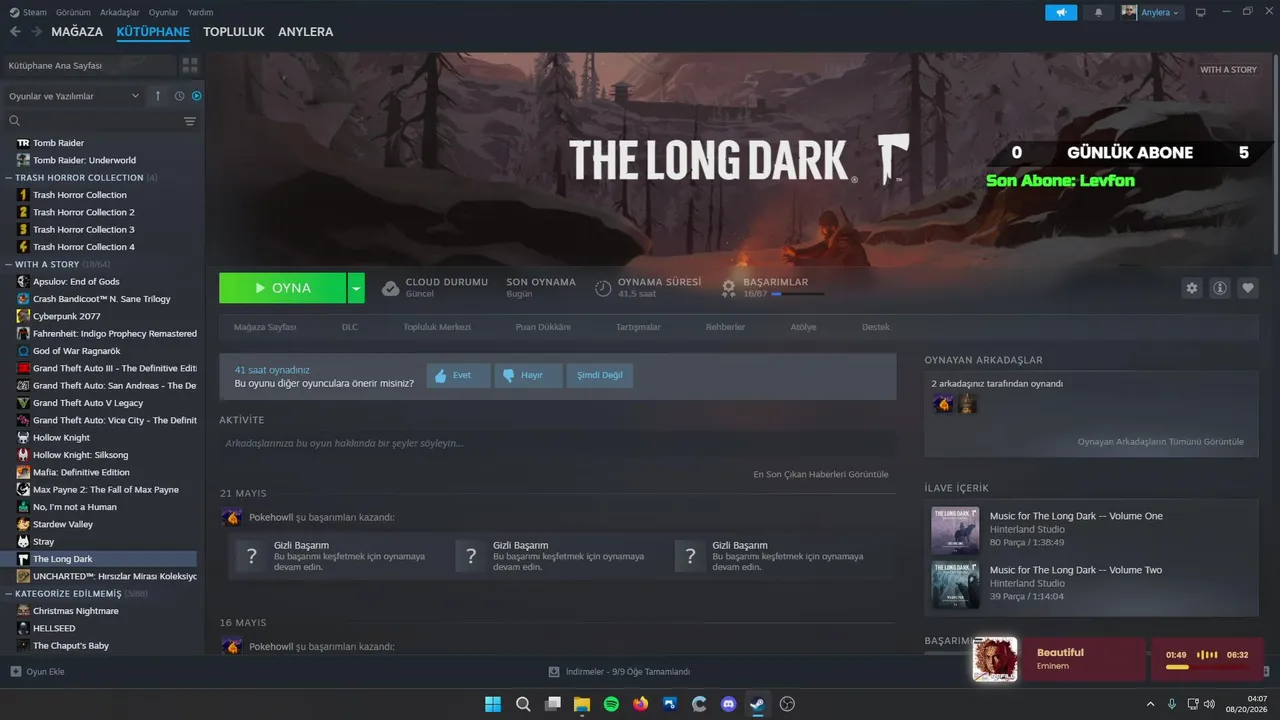Switch to the MAĞAZA tab

(77, 32)
